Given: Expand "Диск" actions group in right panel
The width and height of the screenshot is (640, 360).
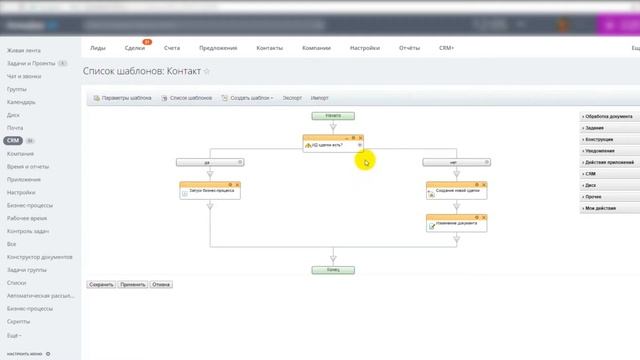Looking at the screenshot, I should pos(610,185).
